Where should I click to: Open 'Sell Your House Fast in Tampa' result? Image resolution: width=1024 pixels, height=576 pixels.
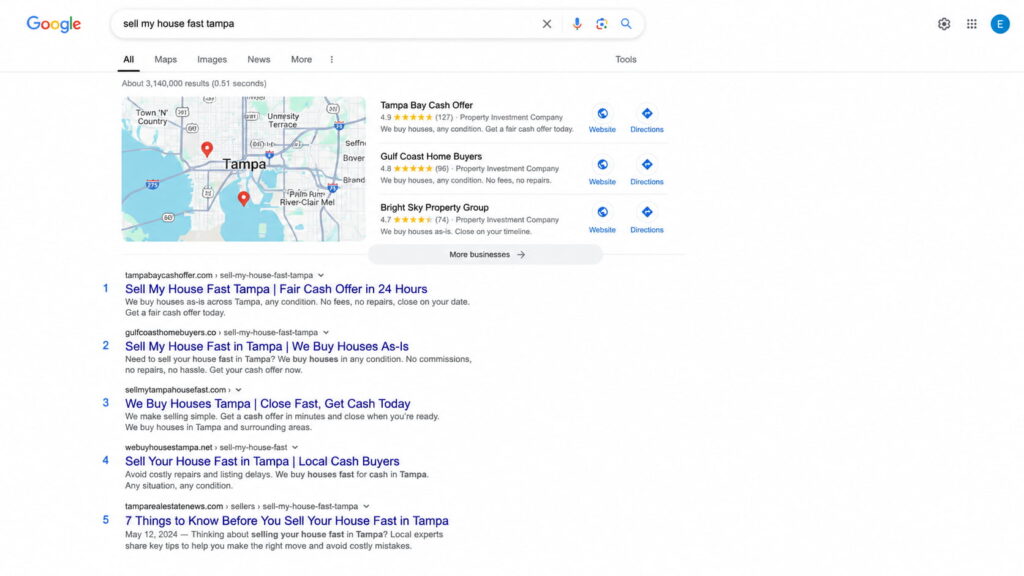click(262, 461)
